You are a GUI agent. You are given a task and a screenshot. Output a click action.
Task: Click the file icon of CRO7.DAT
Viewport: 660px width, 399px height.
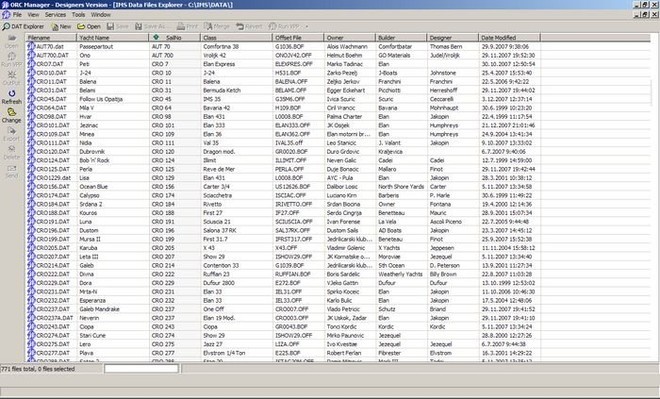31,64
